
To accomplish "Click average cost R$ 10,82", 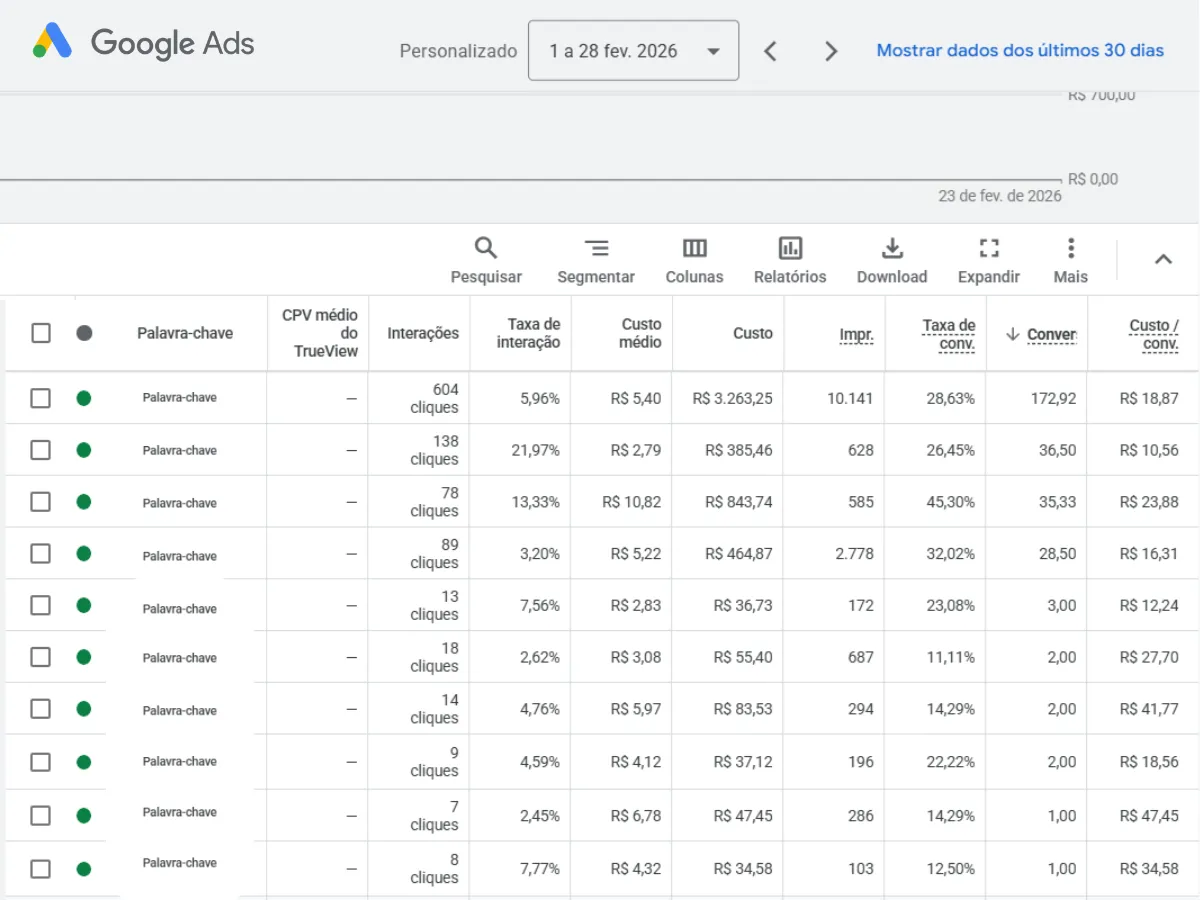I will (x=631, y=502).
